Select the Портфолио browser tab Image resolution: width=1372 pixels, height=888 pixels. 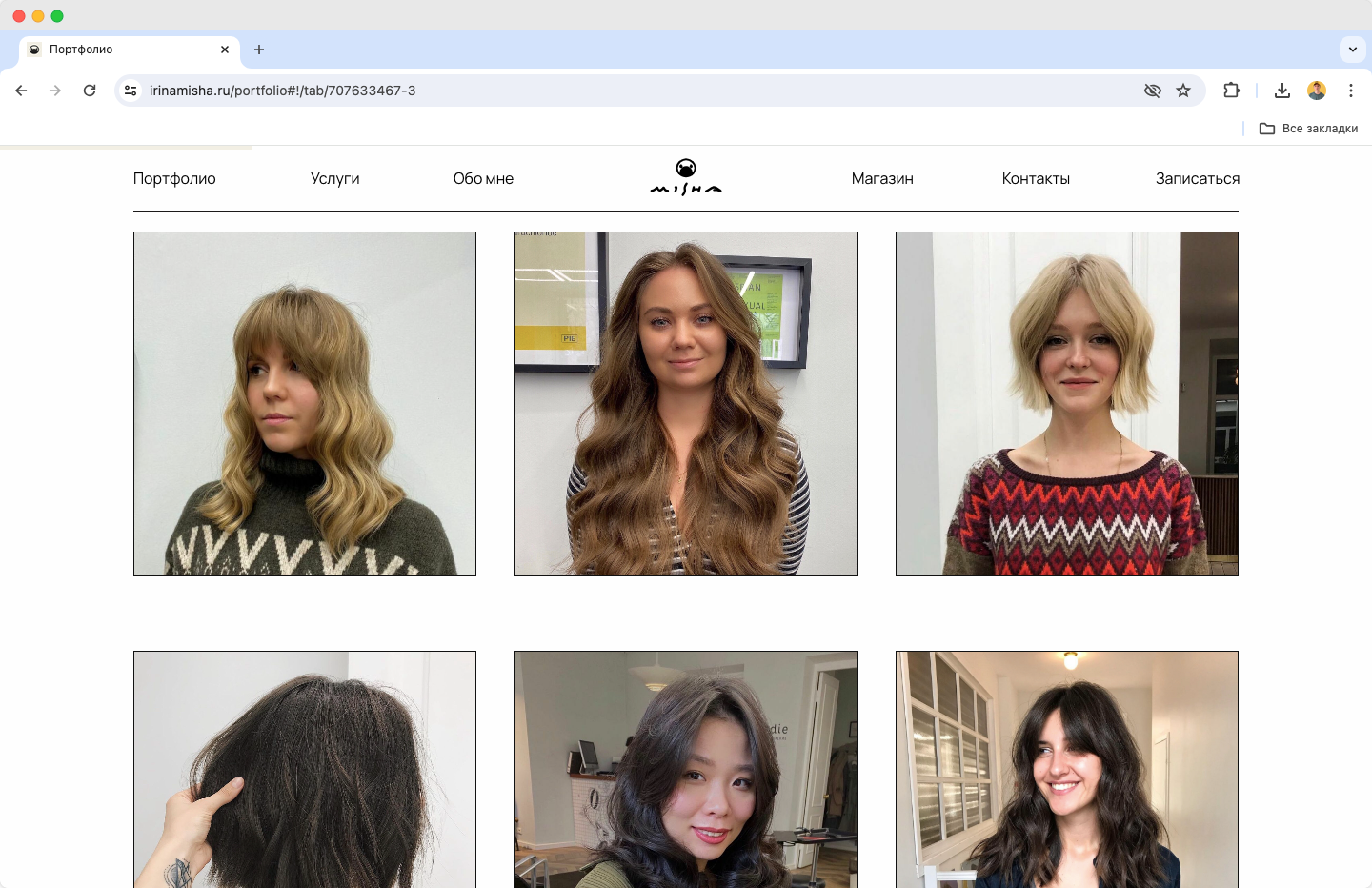tap(129, 50)
